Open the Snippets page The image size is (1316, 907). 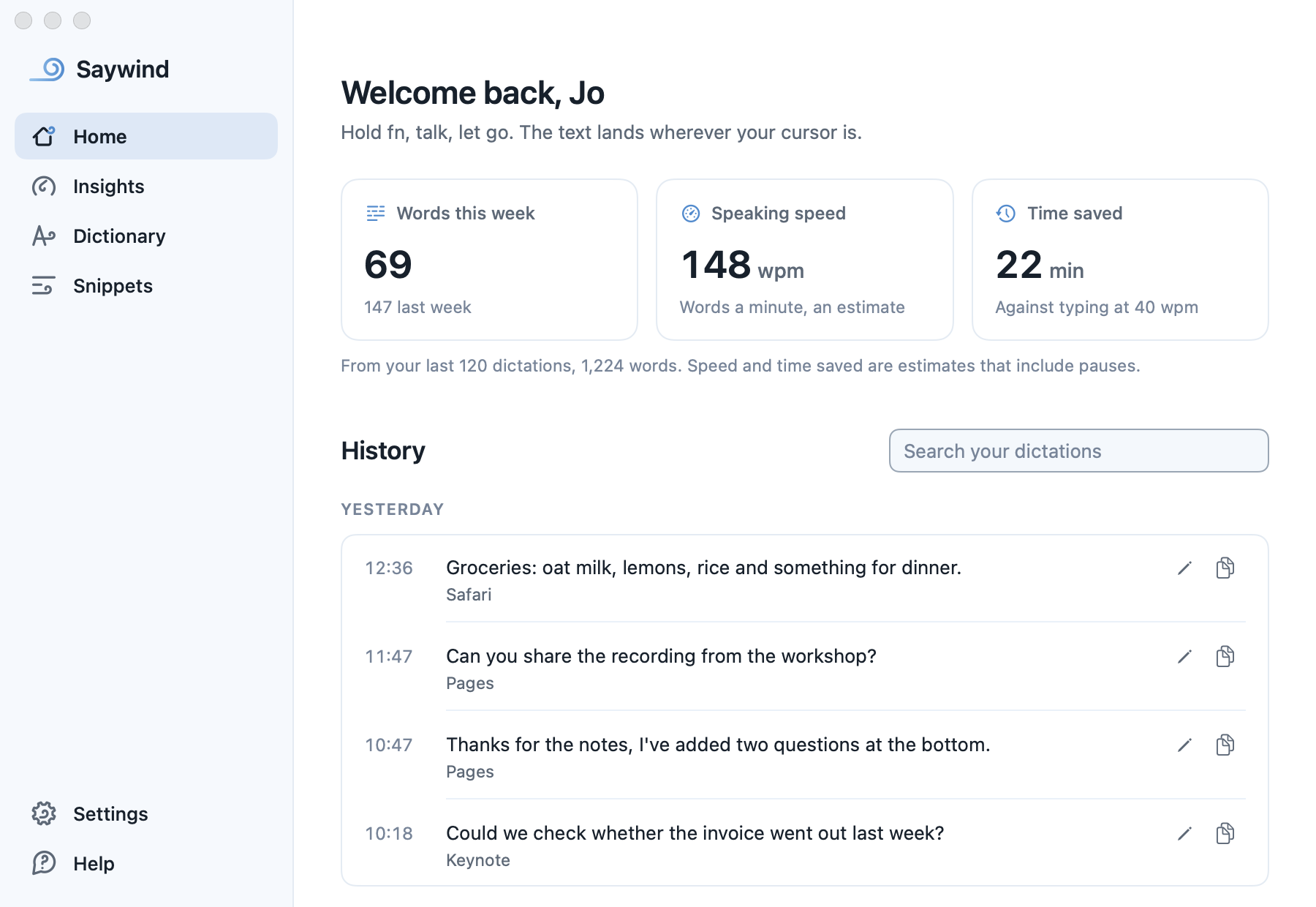coord(146,286)
